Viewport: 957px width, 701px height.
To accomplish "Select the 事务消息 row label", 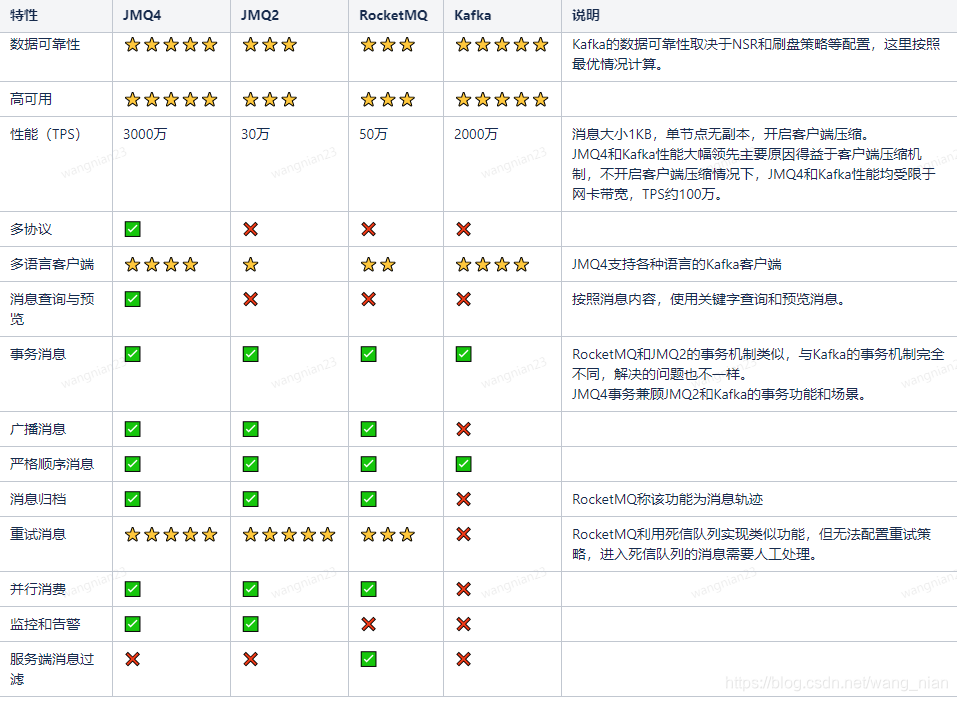I will point(38,354).
